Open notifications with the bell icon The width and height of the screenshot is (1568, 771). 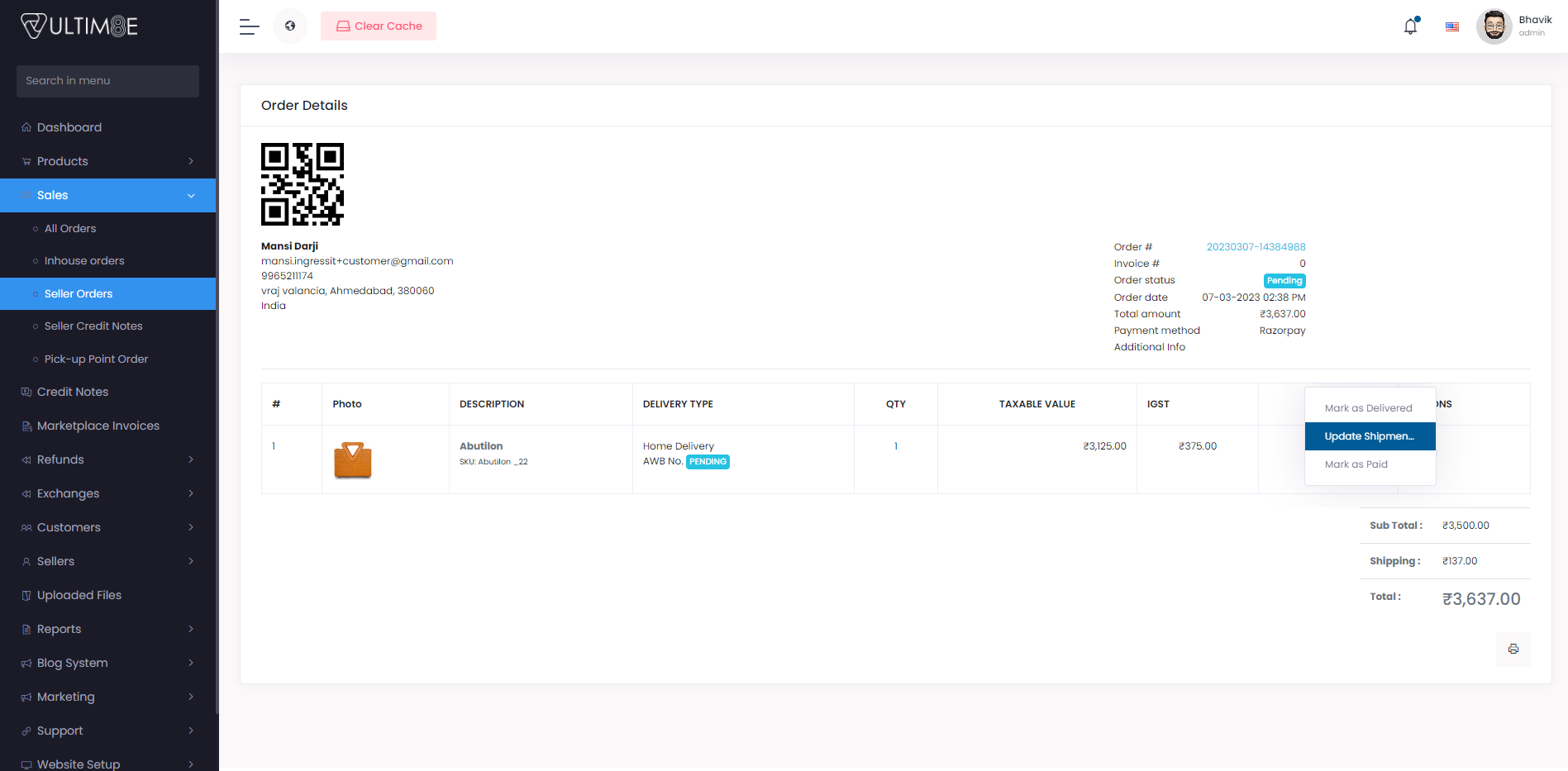coord(1410,26)
